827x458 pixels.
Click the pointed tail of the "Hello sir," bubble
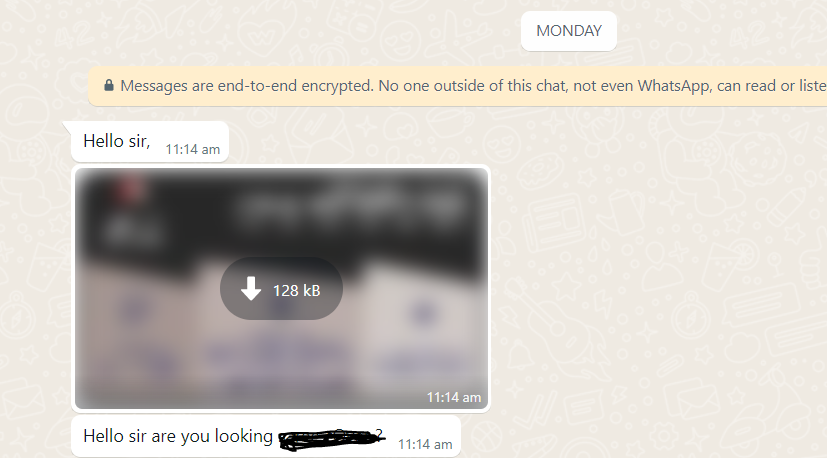pyautogui.click(x=67, y=127)
